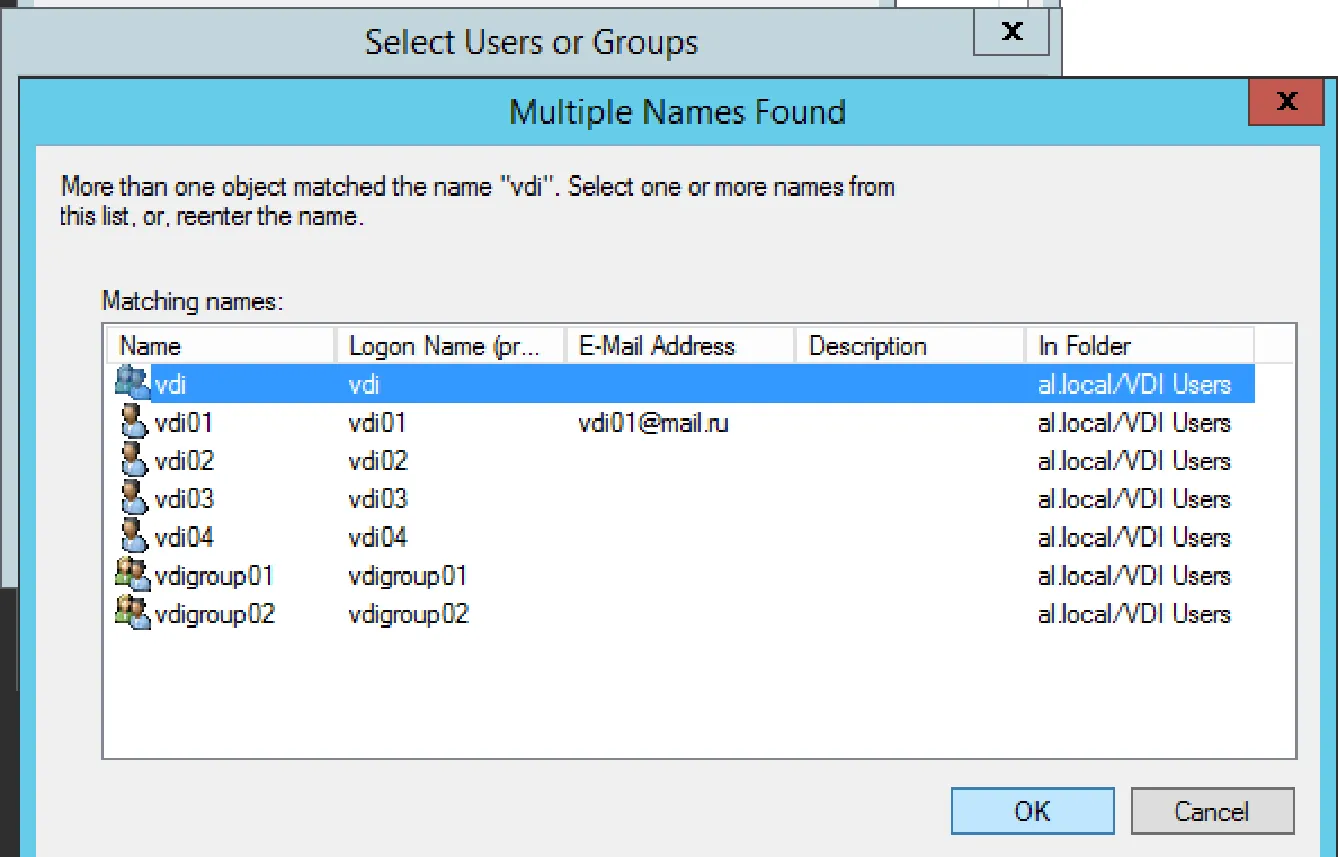Click the In Folder cell for vdi01
Image resolution: width=1338 pixels, height=857 pixels.
point(1134,423)
